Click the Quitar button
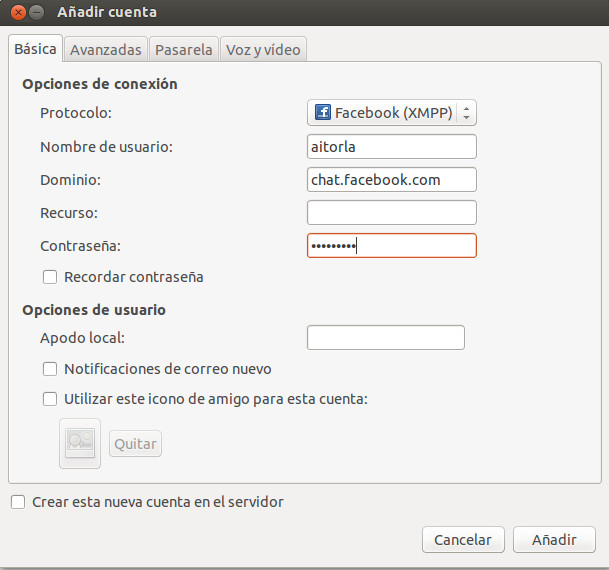Screen dimensions: 609x570 tap(135, 444)
